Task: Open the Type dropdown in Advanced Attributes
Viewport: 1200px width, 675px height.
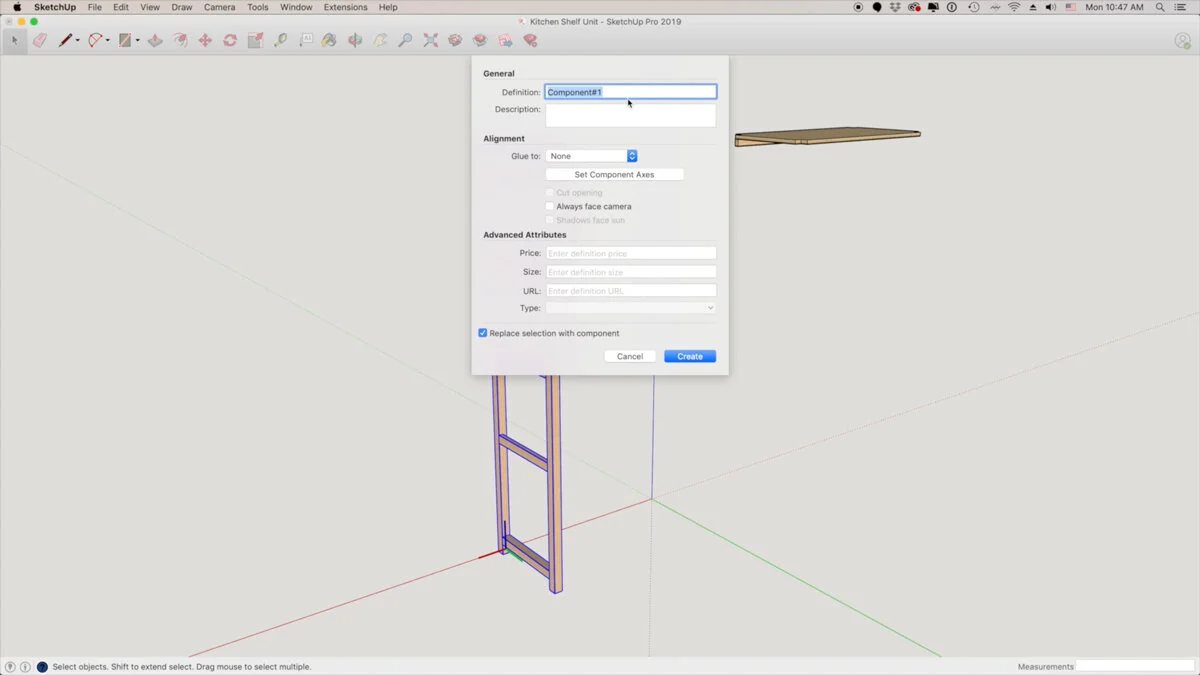Action: coord(631,308)
